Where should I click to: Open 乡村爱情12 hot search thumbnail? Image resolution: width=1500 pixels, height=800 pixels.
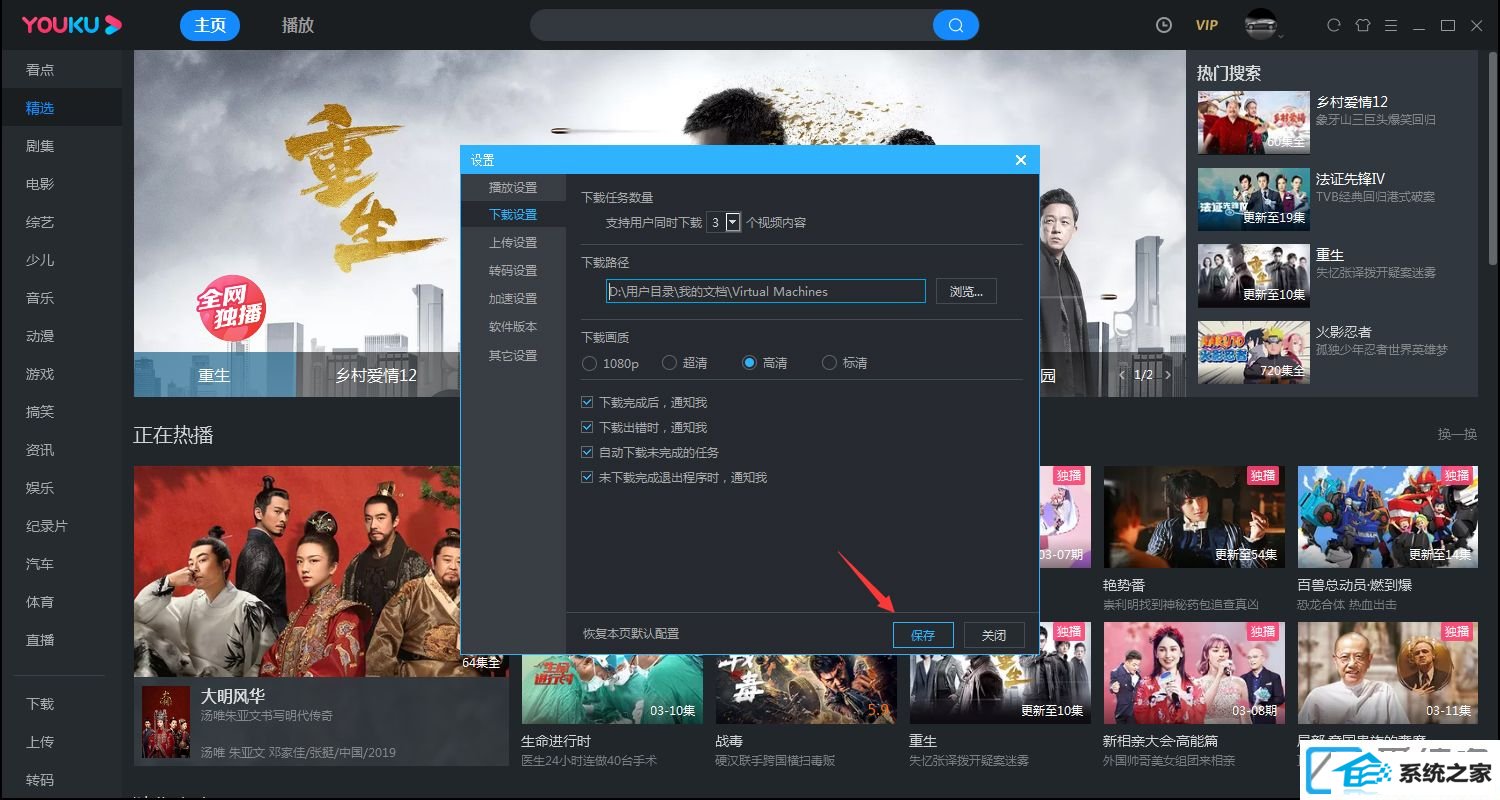pos(1254,122)
